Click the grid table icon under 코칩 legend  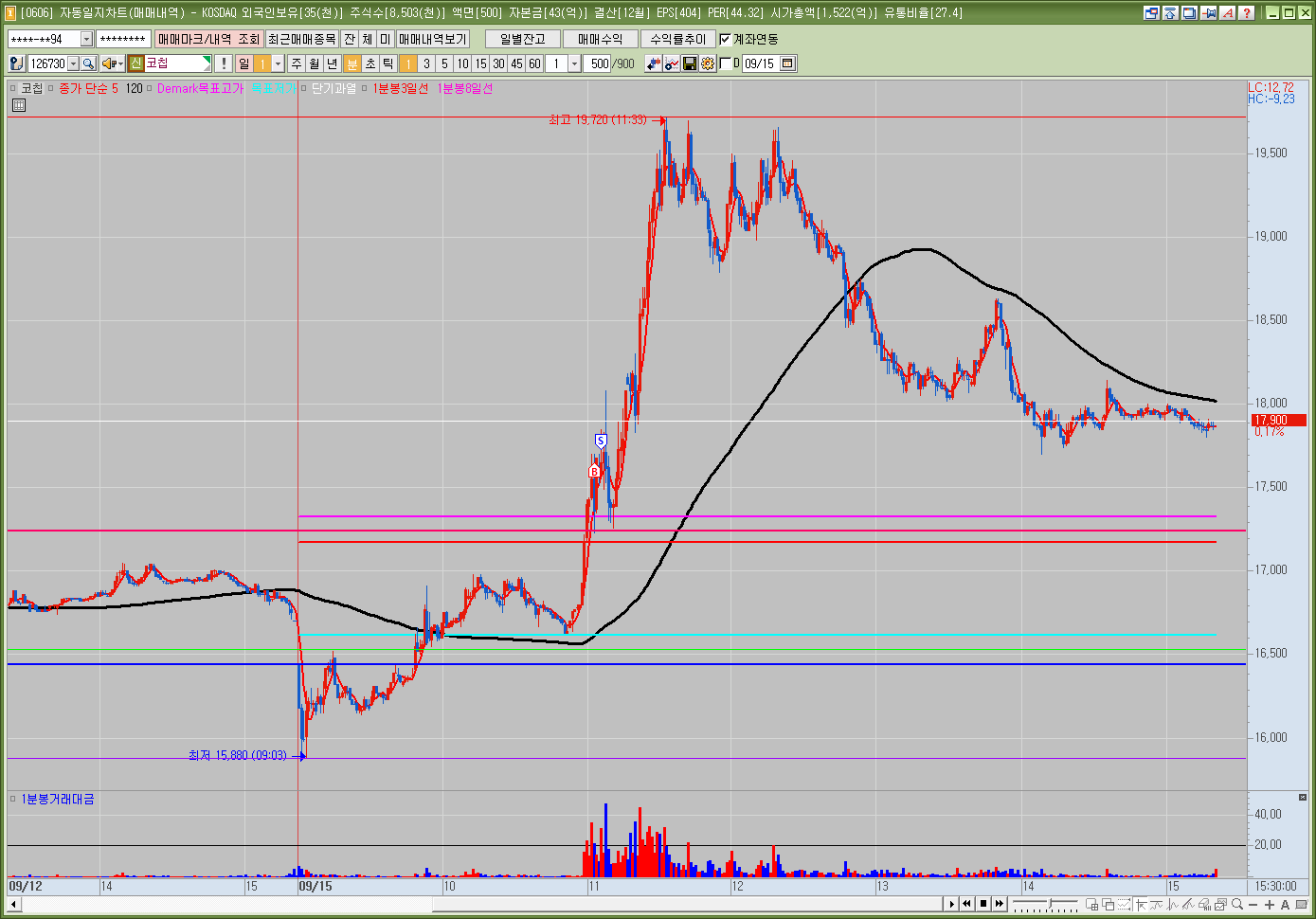[18, 105]
